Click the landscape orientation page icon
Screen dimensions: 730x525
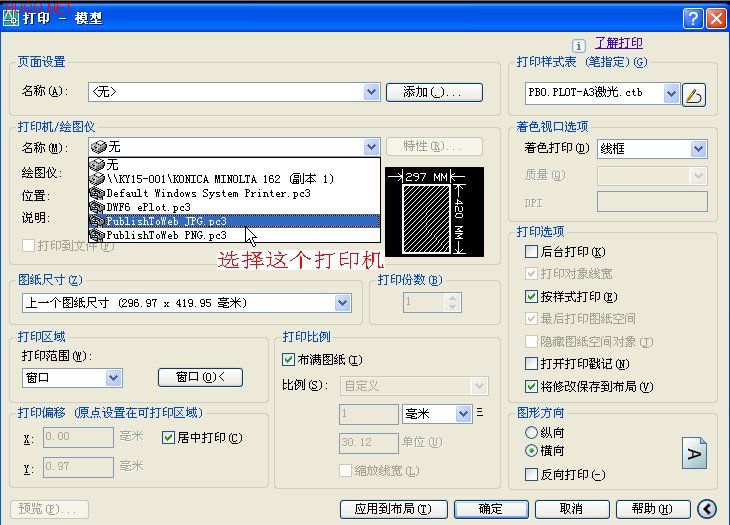[x=694, y=453]
